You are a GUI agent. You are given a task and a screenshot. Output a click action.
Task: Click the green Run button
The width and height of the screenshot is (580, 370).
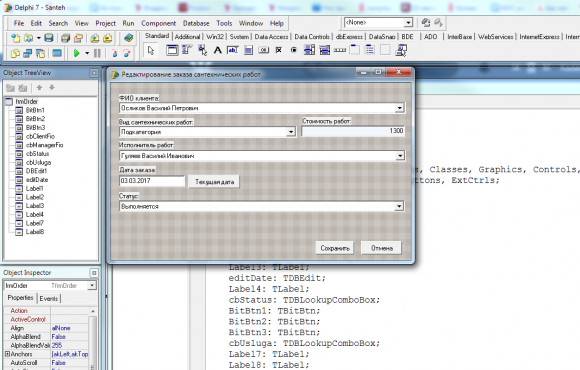point(77,53)
